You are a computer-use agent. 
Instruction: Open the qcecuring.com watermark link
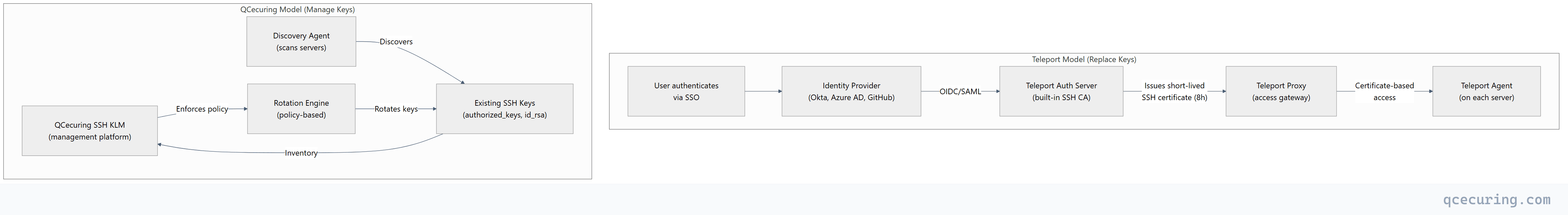tap(1497, 200)
